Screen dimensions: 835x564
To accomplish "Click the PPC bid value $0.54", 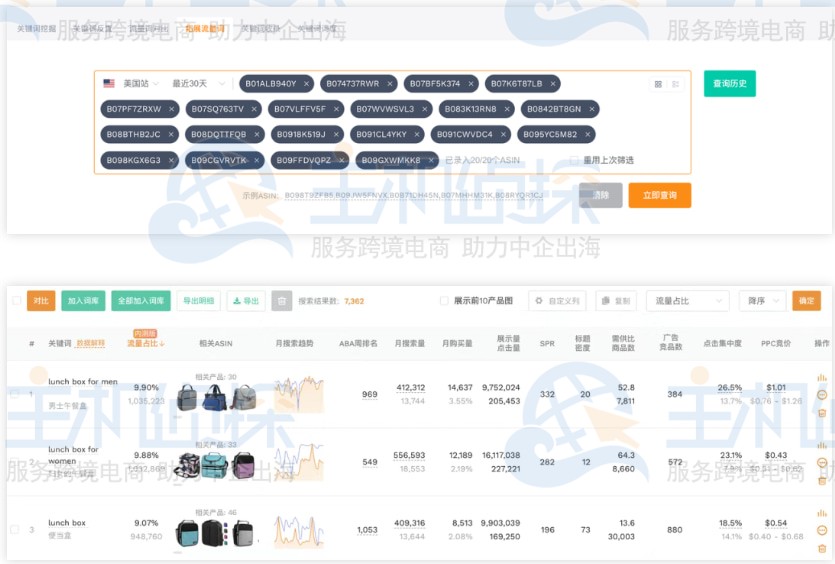I will point(776,523).
